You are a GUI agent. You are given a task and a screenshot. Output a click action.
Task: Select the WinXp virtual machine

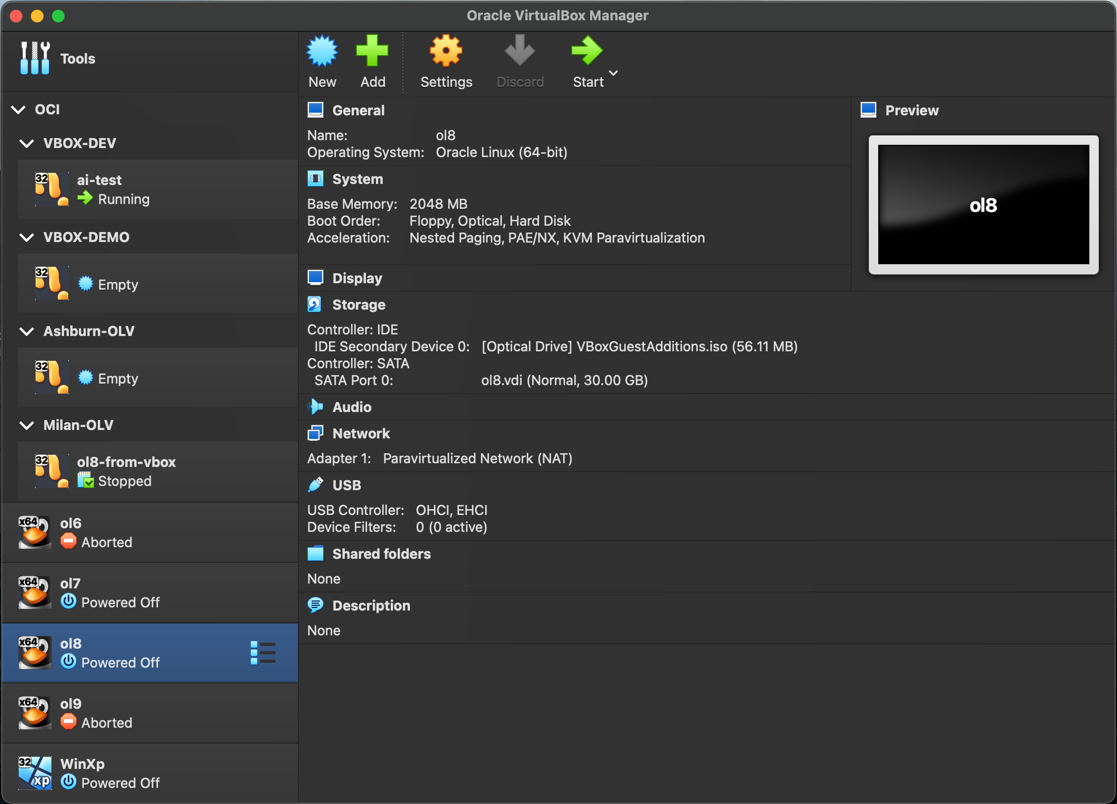point(150,773)
